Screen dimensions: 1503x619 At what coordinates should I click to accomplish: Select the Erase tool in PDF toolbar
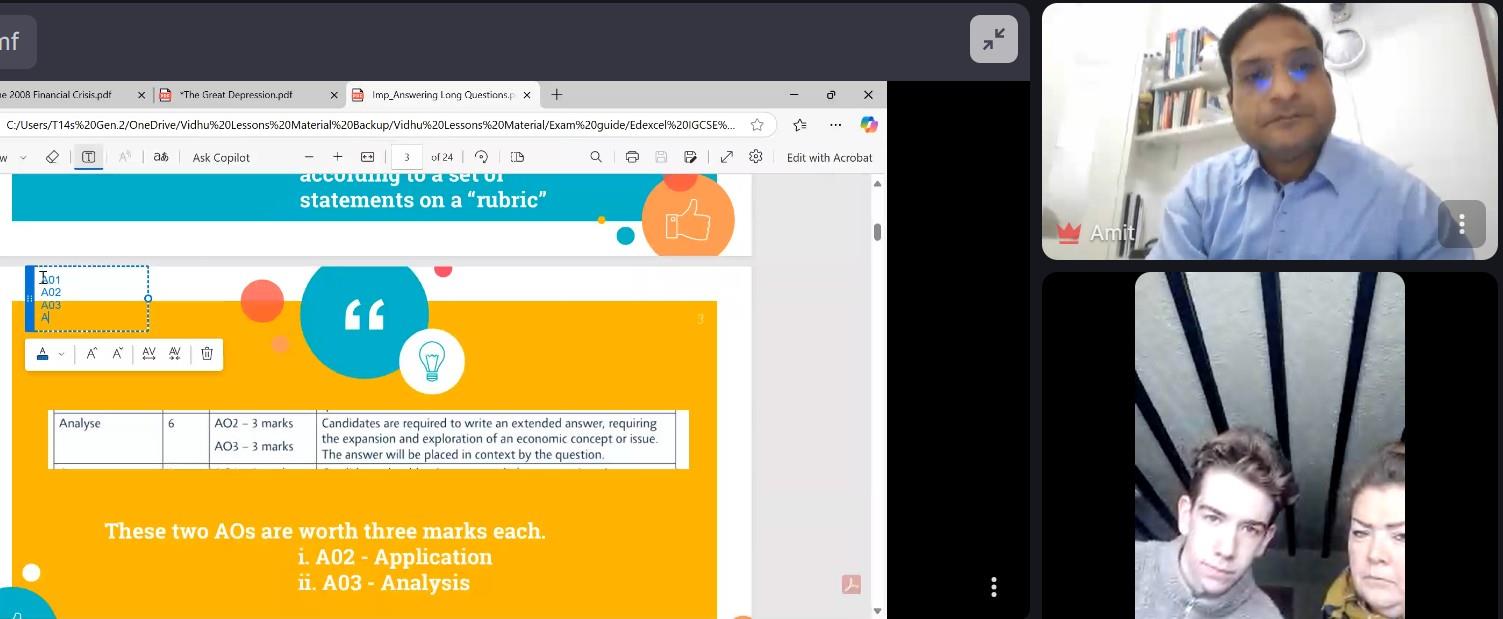53,157
